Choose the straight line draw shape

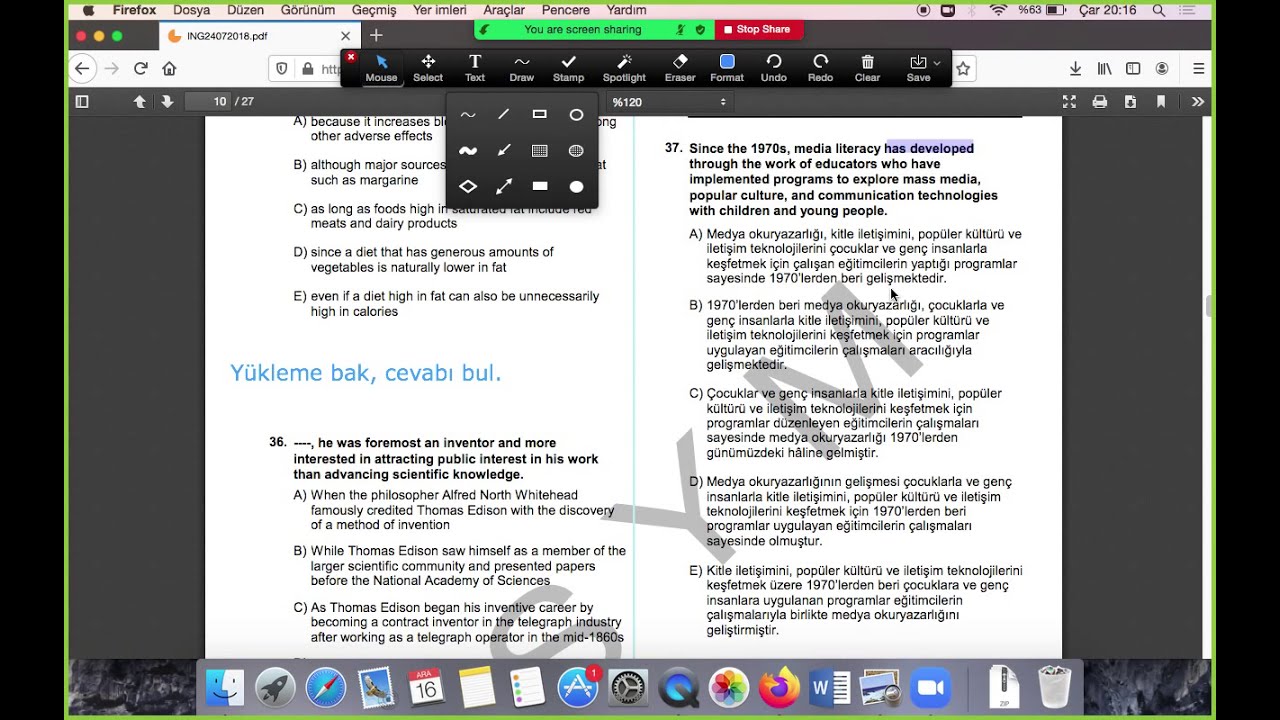504,115
